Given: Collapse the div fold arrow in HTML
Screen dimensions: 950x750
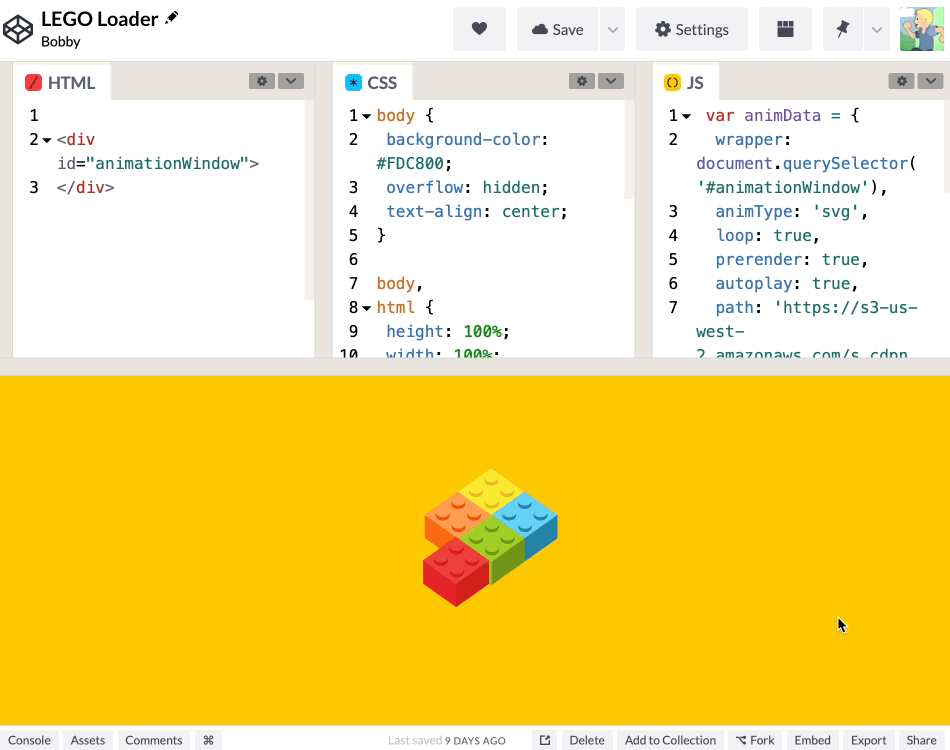Looking at the screenshot, I should [x=47, y=141].
